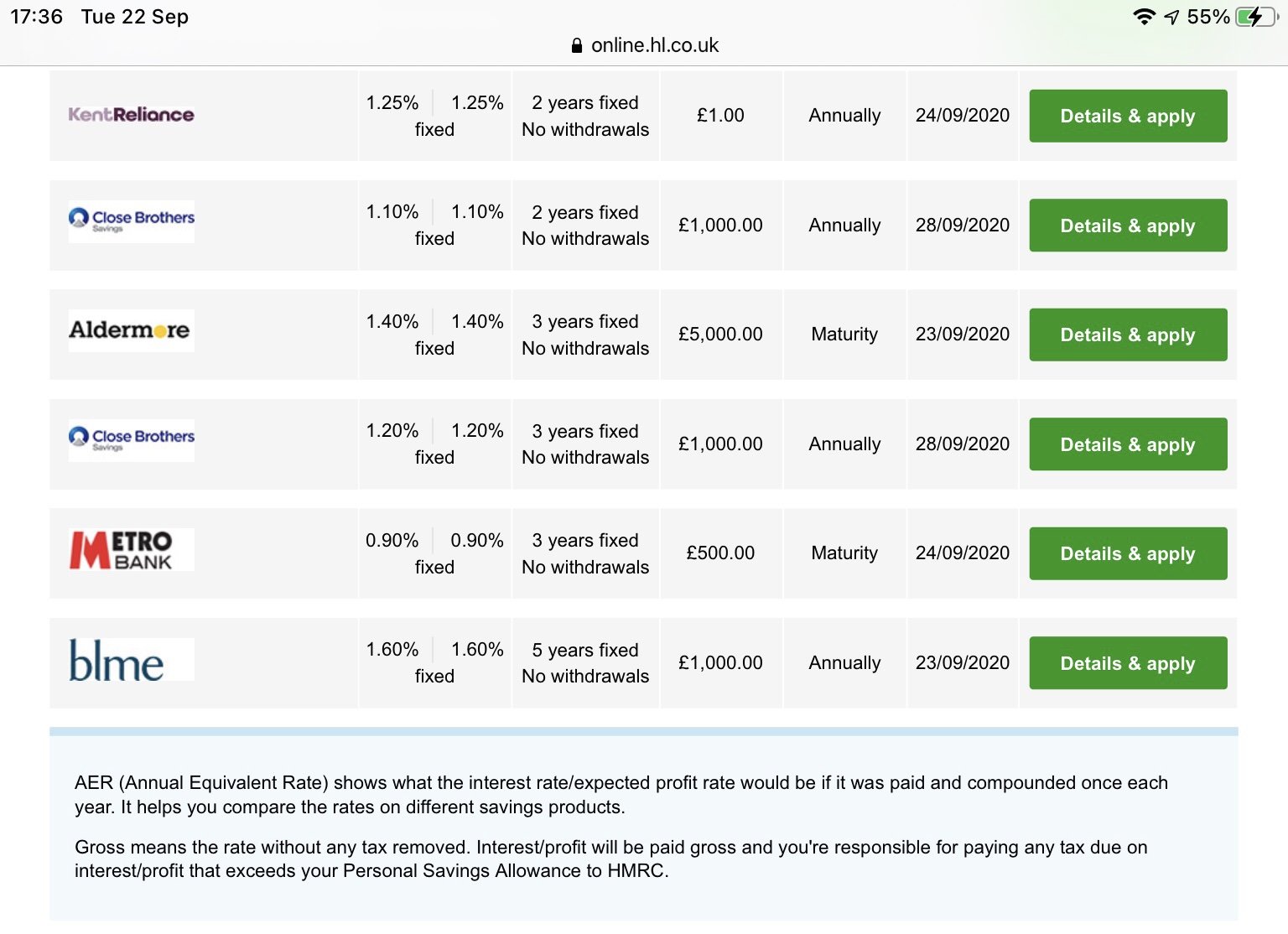Click Close Brothers logo in 2 years row
Screen dimensions: 1288x934
(132, 221)
